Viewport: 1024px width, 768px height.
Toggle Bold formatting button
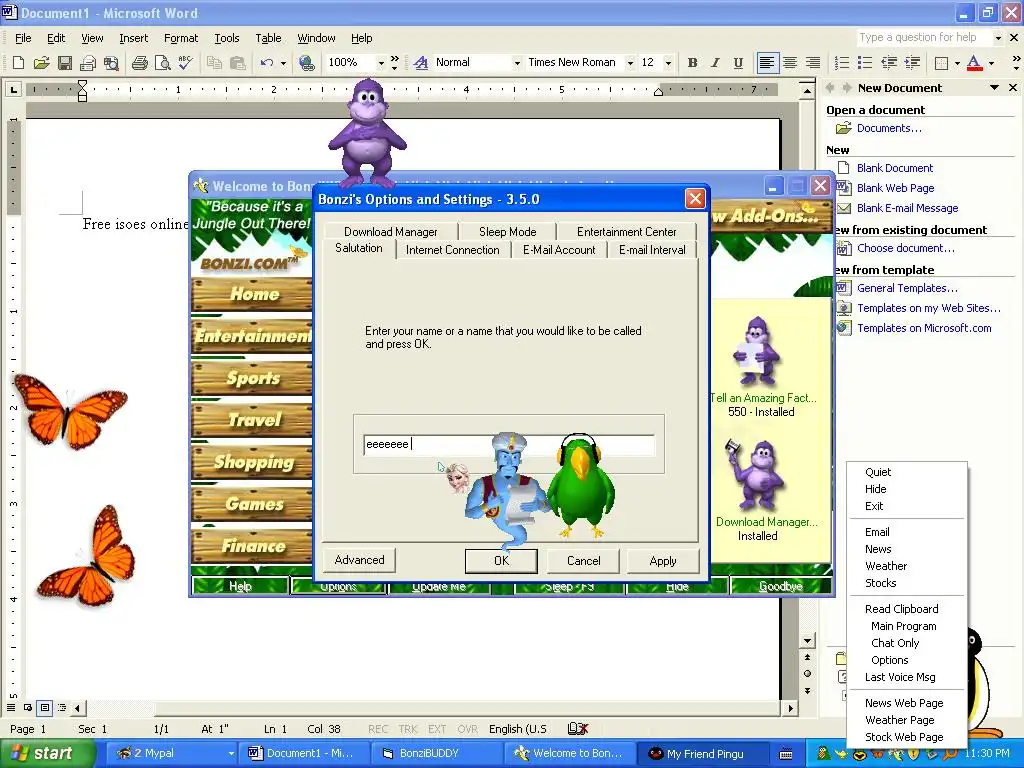tap(692, 63)
